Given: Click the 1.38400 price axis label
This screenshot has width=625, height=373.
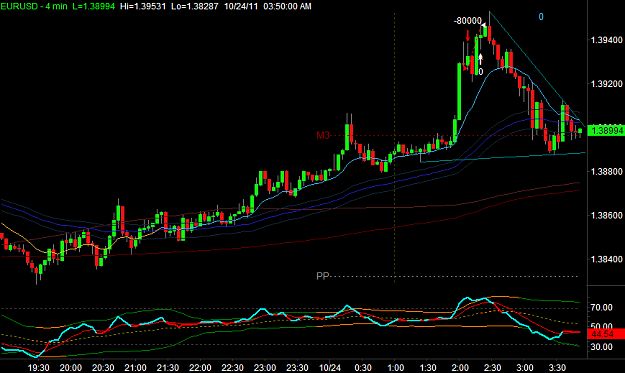Looking at the screenshot, I should (x=606, y=259).
